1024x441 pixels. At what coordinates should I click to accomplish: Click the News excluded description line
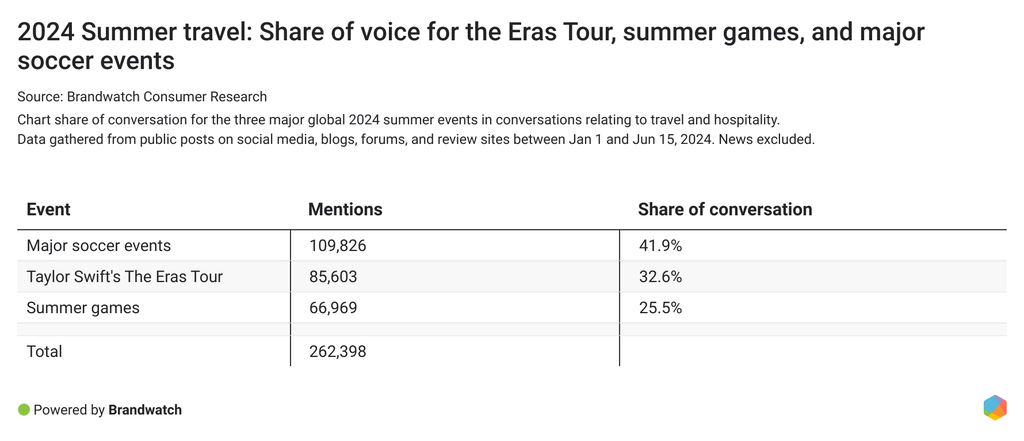pos(416,139)
